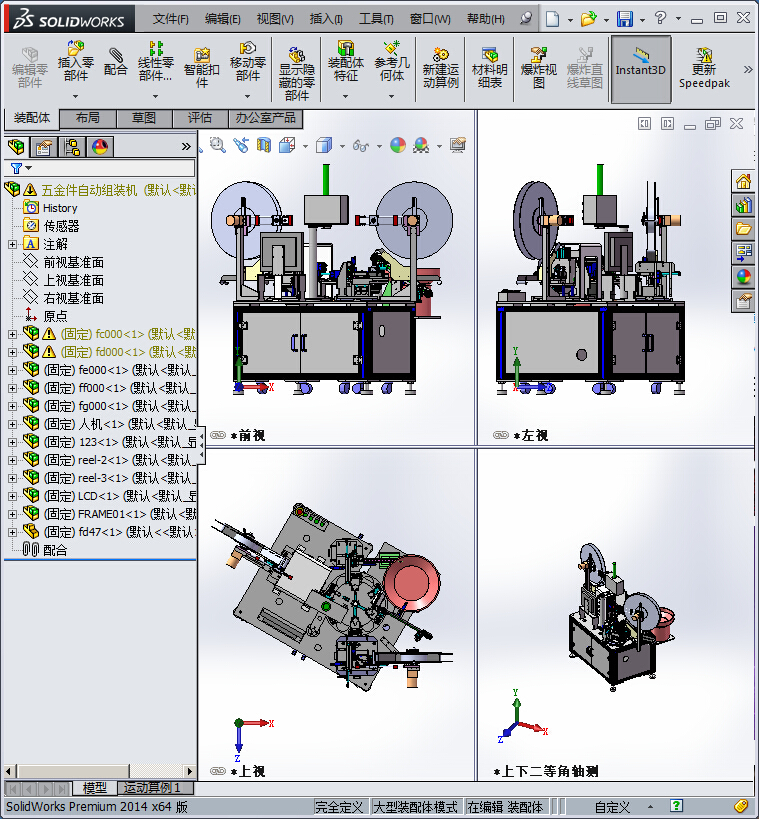Open View Orientation dropdown arrow
This screenshot has width=759, height=819.
point(306,146)
